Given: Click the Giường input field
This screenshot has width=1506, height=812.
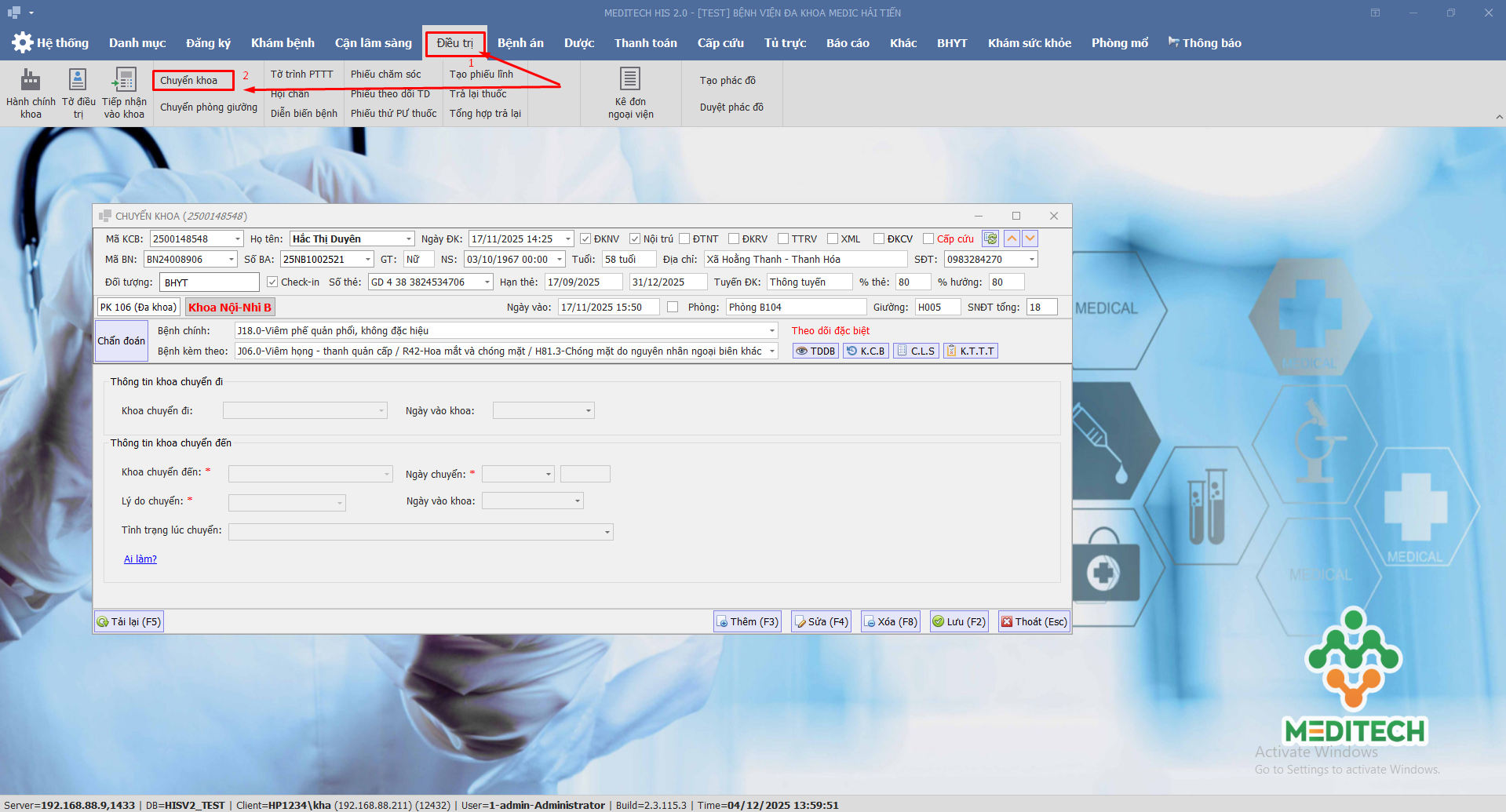Looking at the screenshot, I should coord(937,308).
